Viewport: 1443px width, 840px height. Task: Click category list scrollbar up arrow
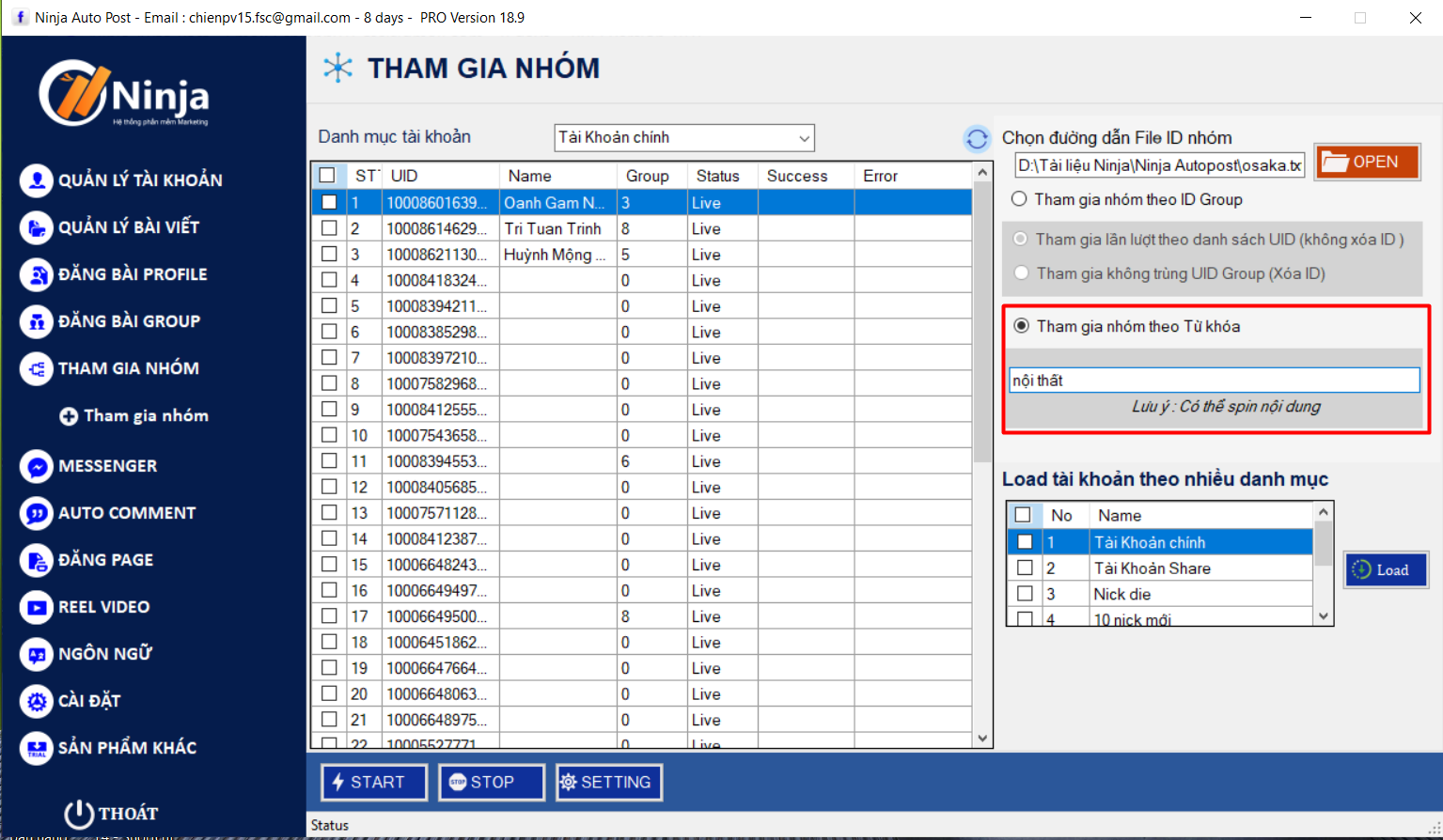pyautogui.click(x=1324, y=512)
